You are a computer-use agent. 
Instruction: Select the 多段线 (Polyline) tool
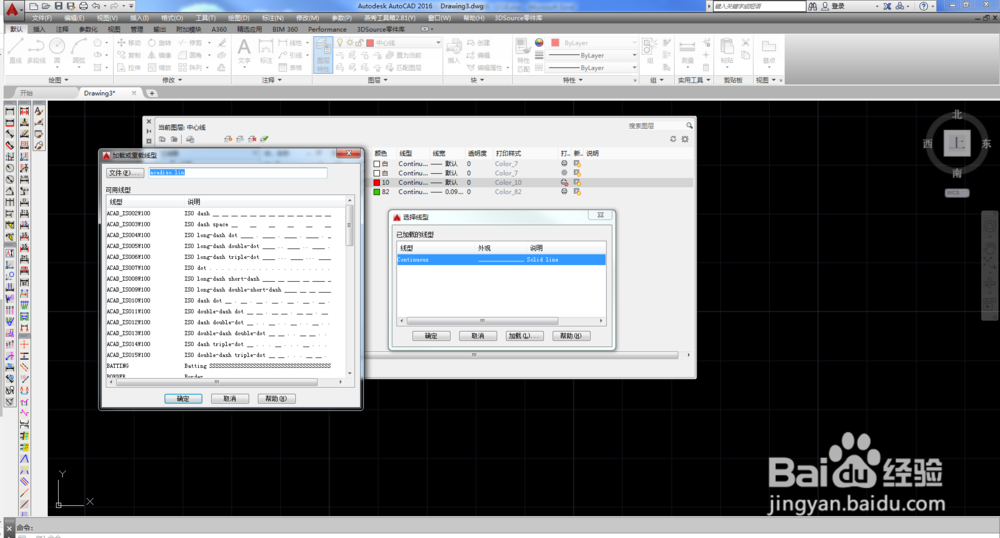pyautogui.click(x=36, y=51)
